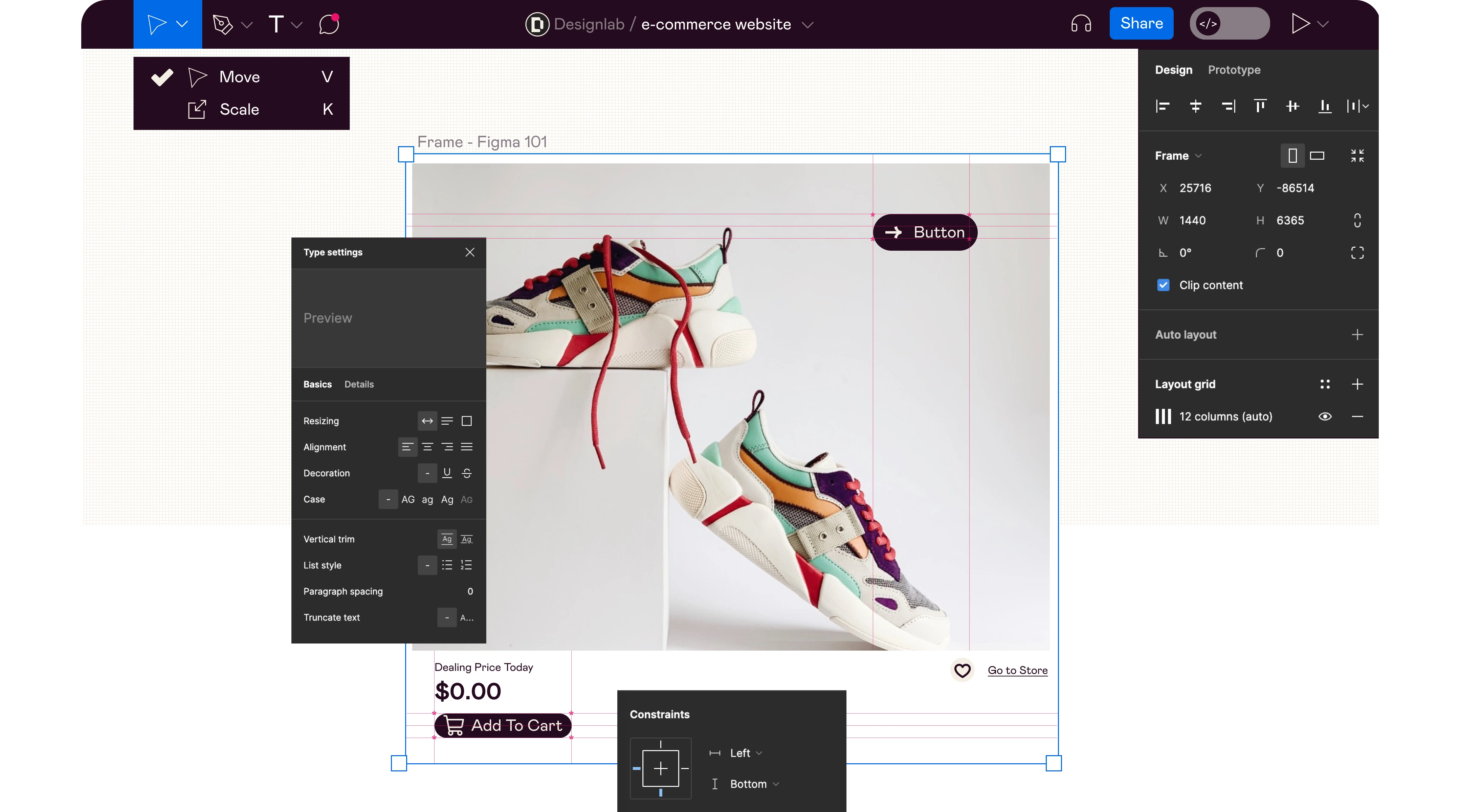Viewport: 1460px width, 812px height.
Task: Add Auto layout with the plus icon
Action: point(1357,334)
